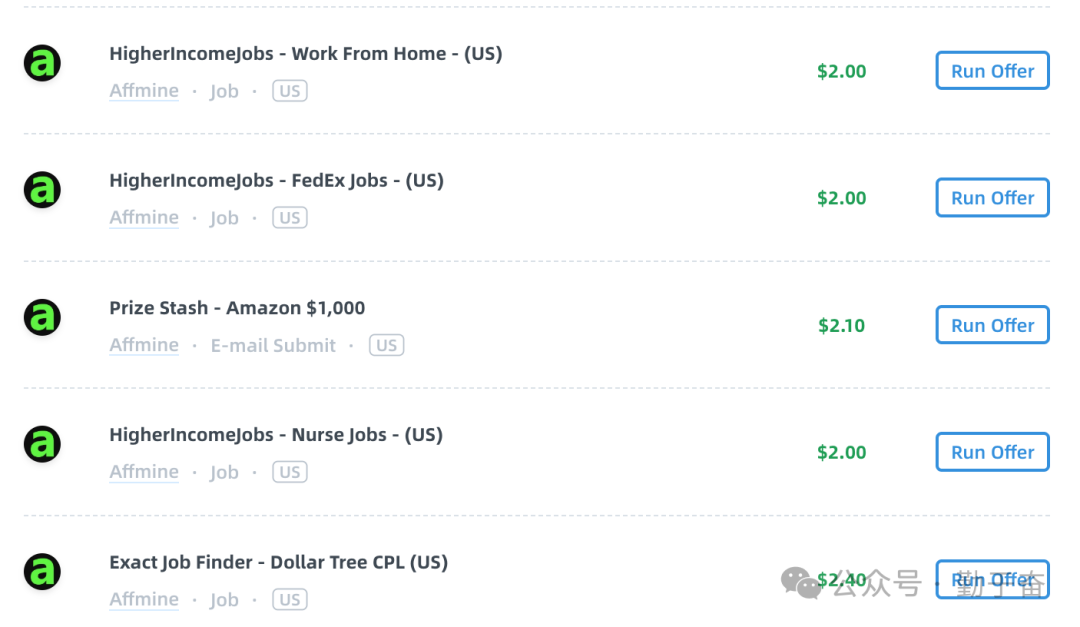
Task: Open HigherIncomeJobs - Work From Home offer title
Action: coord(305,54)
